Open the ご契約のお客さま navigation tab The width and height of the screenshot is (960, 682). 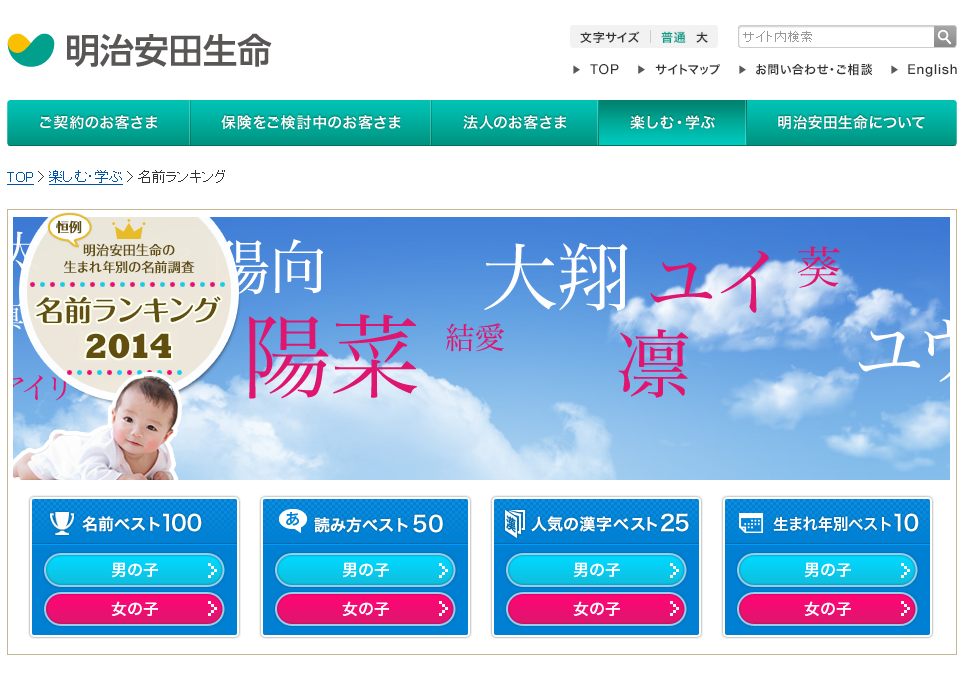(x=99, y=122)
